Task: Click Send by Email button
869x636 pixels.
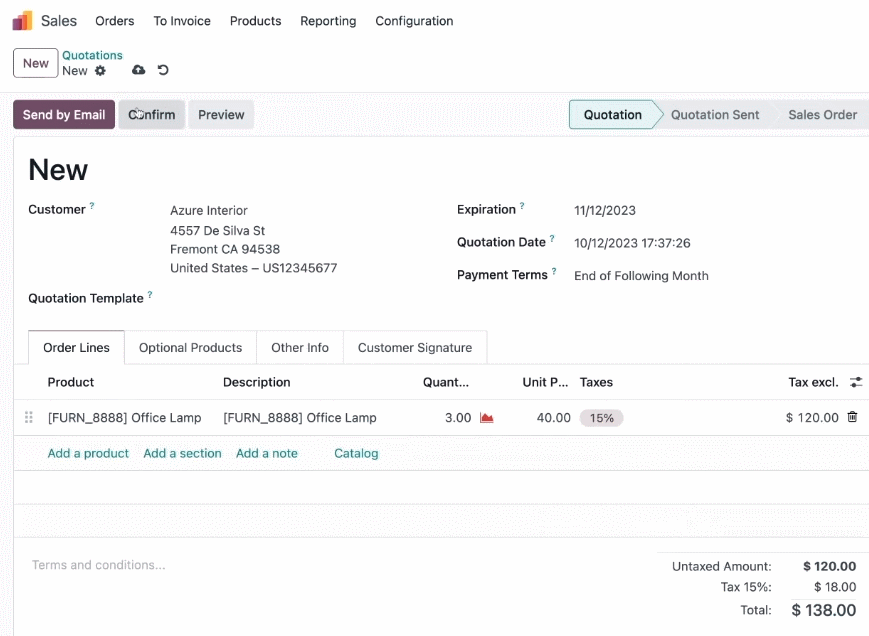Action: (x=64, y=115)
